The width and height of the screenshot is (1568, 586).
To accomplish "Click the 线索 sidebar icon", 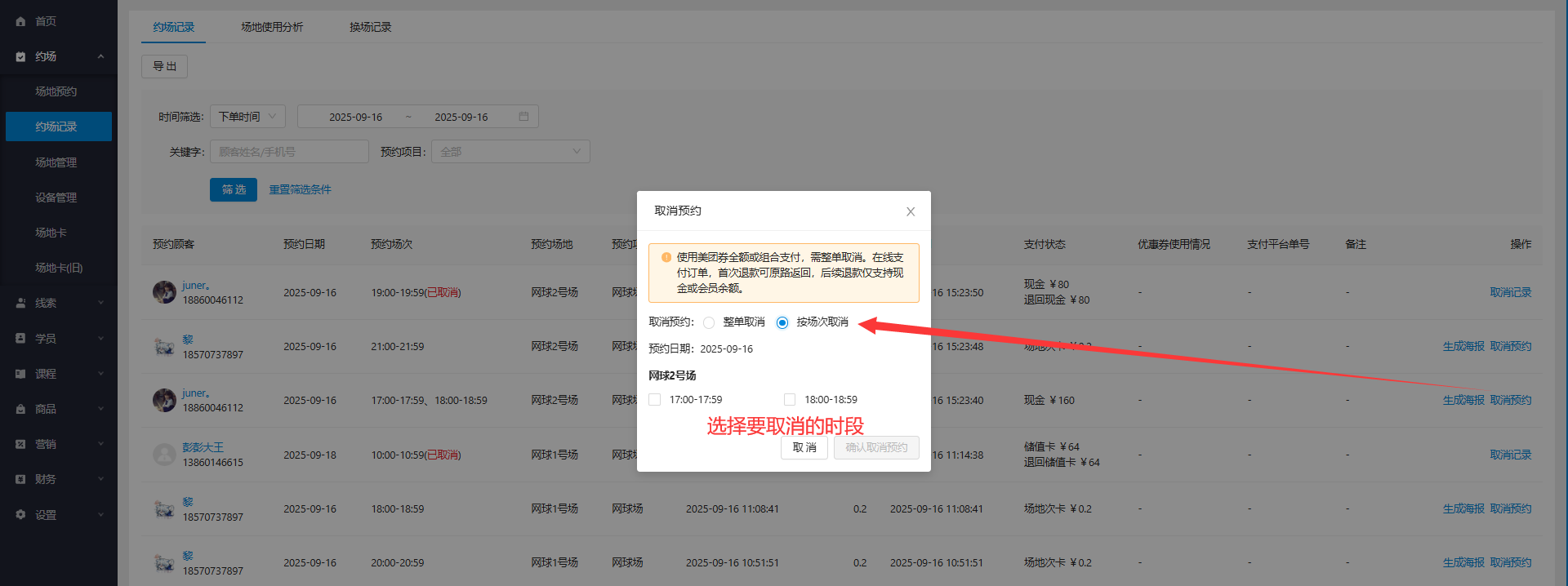I will (x=20, y=303).
